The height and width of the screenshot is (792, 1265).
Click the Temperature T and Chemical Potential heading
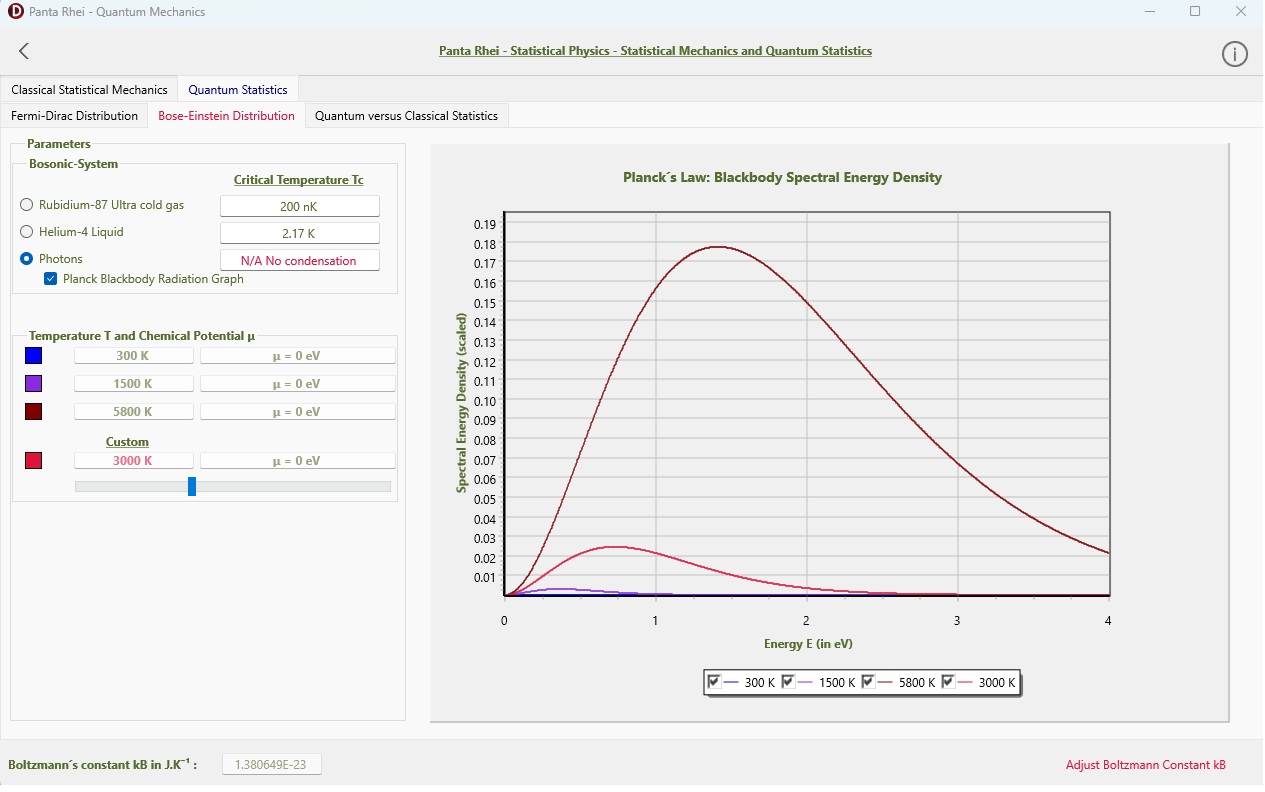click(142, 336)
